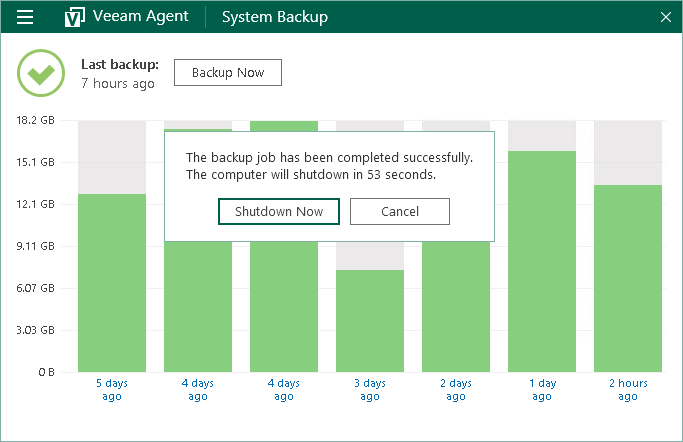
Task: Close the Veeam Agent window
Action: pyautogui.click(x=666, y=17)
